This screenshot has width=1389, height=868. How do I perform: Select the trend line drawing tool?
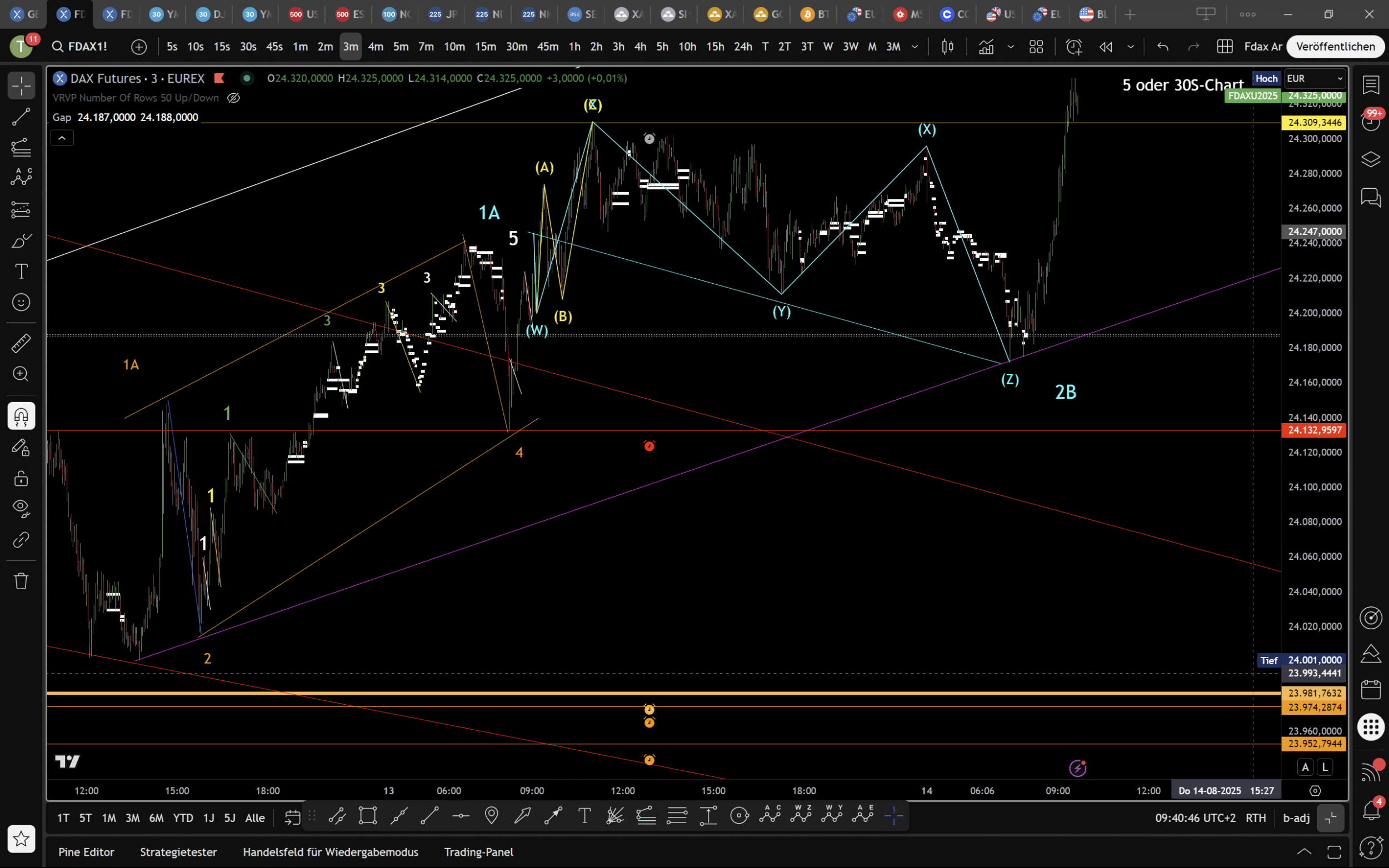coord(21,117)
